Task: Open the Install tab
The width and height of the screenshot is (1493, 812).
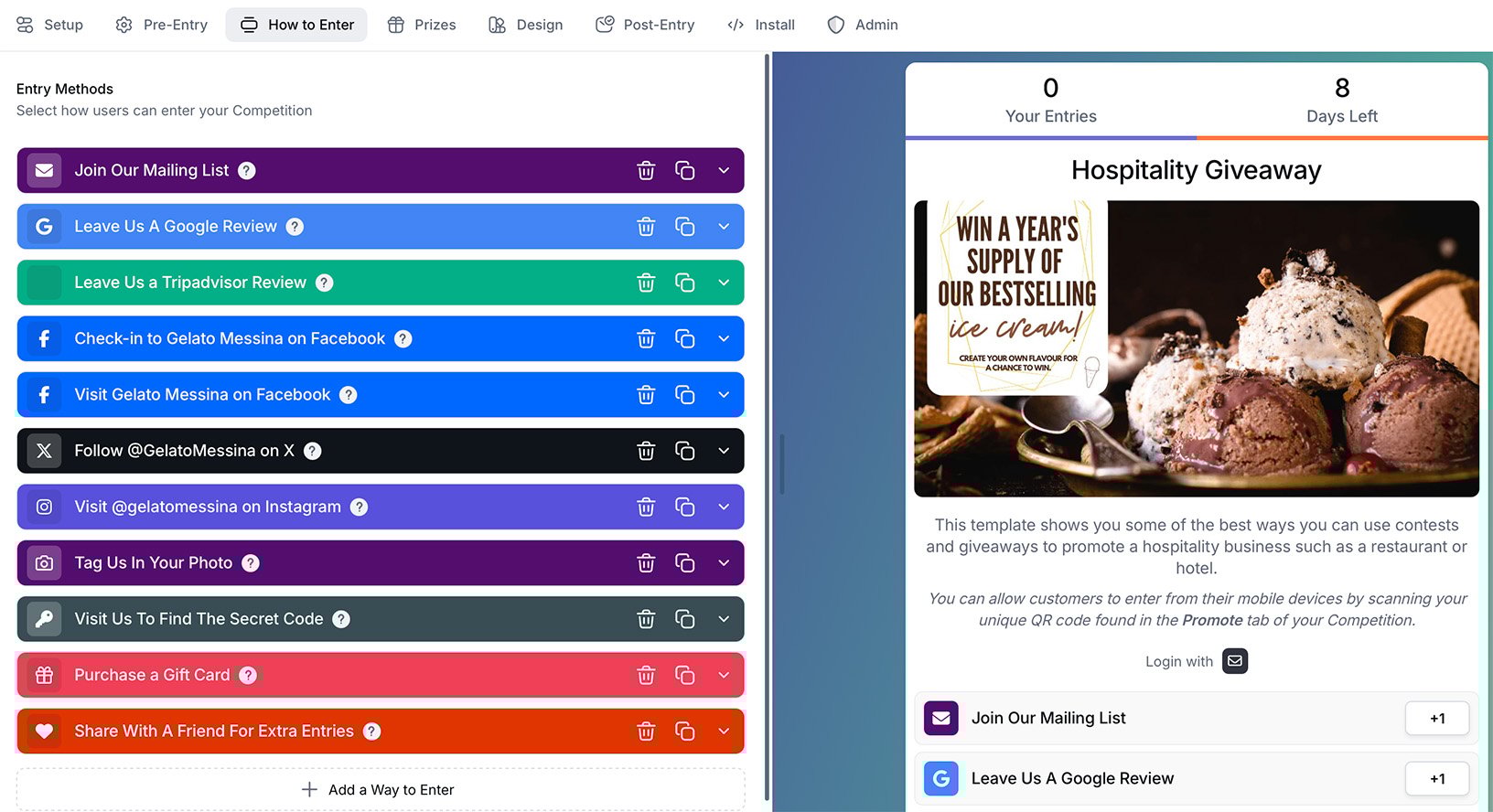Action: pyautogui.click(x=761, y=25)
